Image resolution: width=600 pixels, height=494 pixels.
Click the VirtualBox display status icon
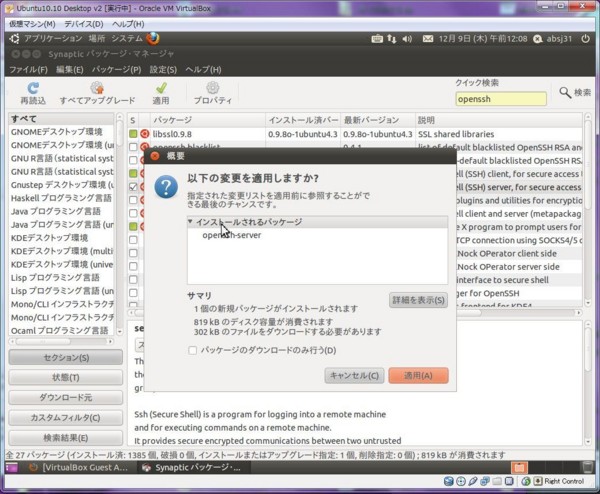click(x=509, y=481)
